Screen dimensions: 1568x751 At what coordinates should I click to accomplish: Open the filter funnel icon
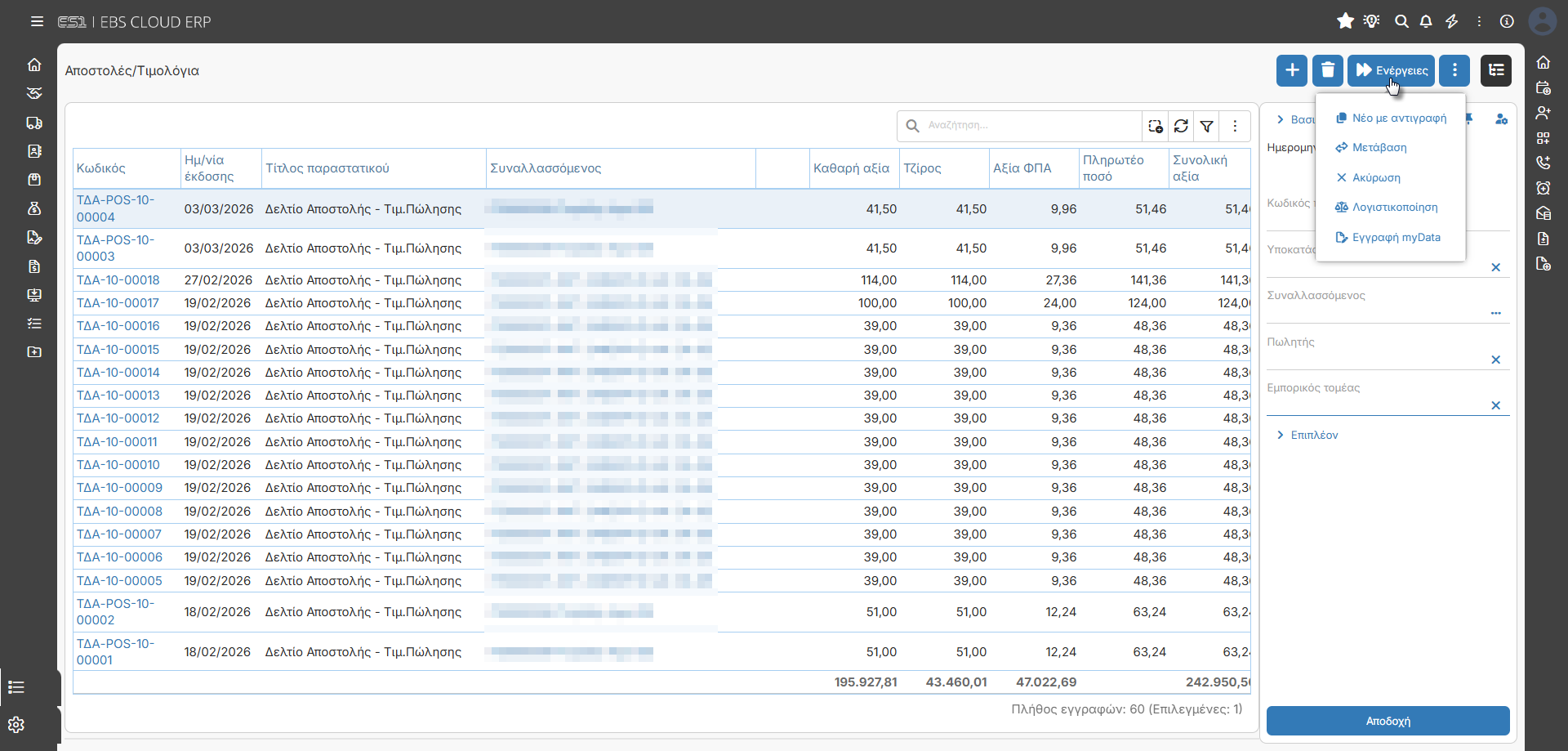[x=1207, y=126]
